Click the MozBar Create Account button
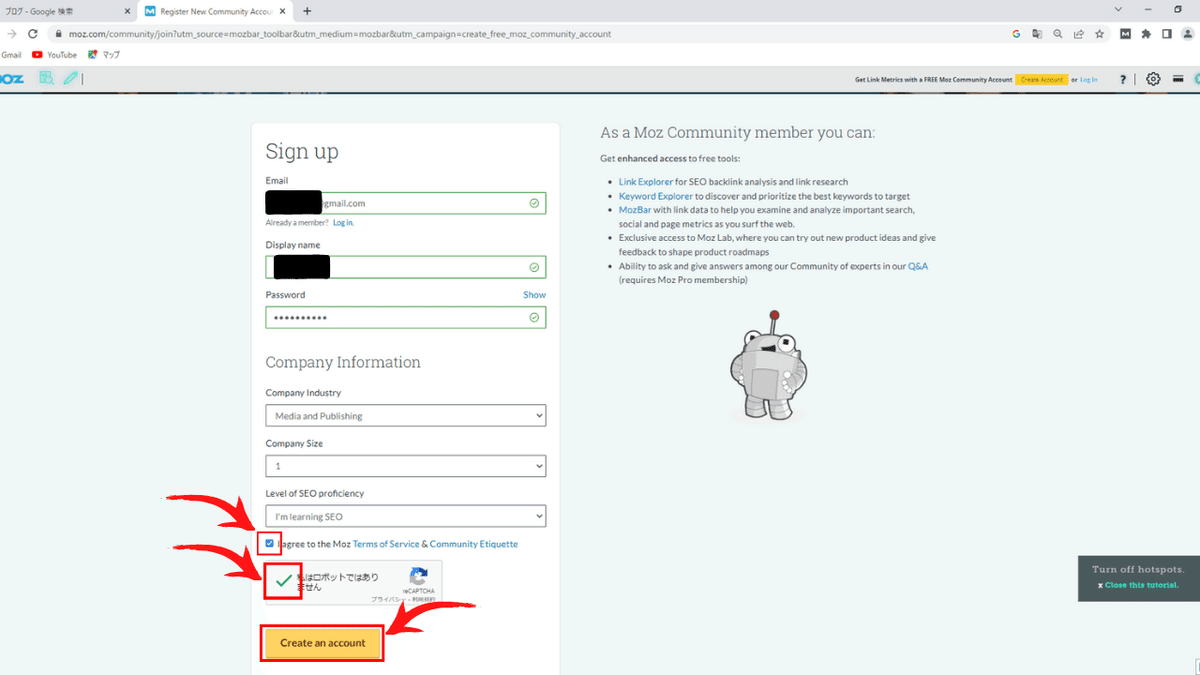1200x675 pixels. 1041,79
